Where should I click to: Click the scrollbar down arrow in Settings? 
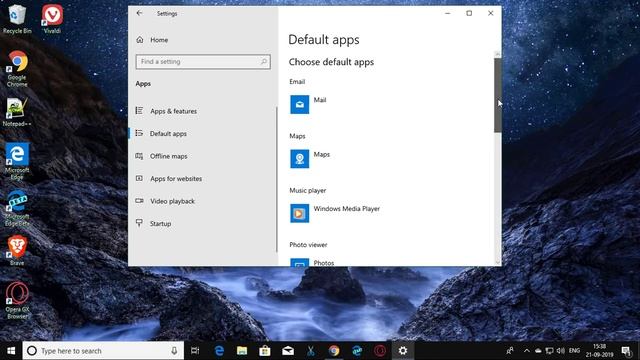click(498, 262)
